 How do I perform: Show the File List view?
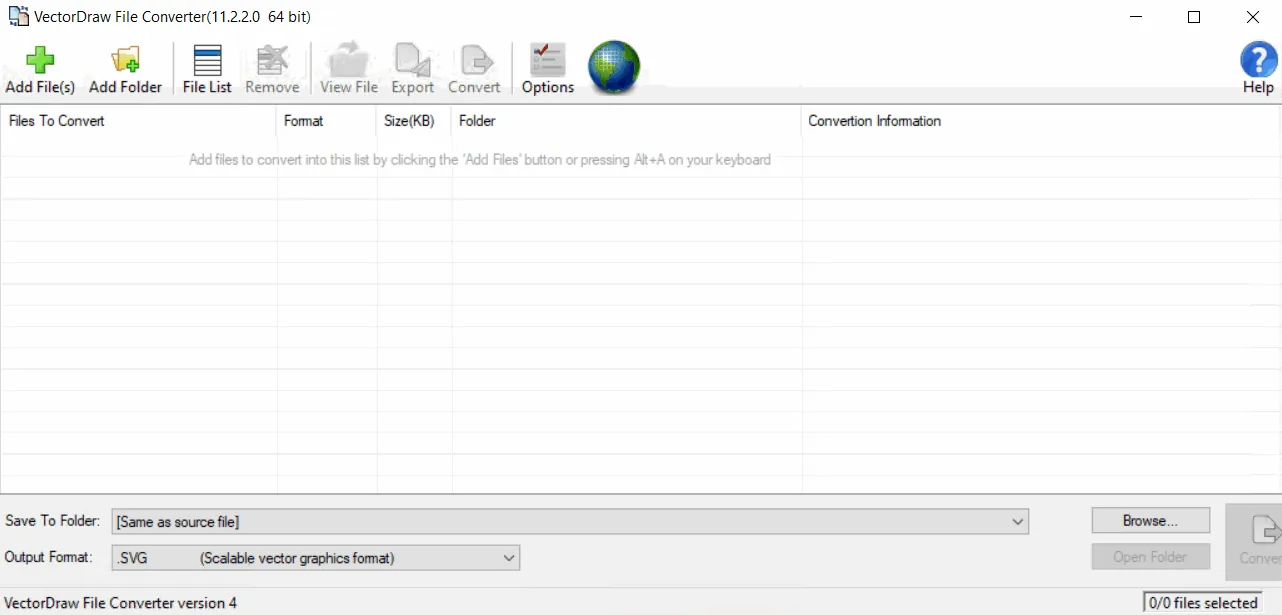pos(207,69)
